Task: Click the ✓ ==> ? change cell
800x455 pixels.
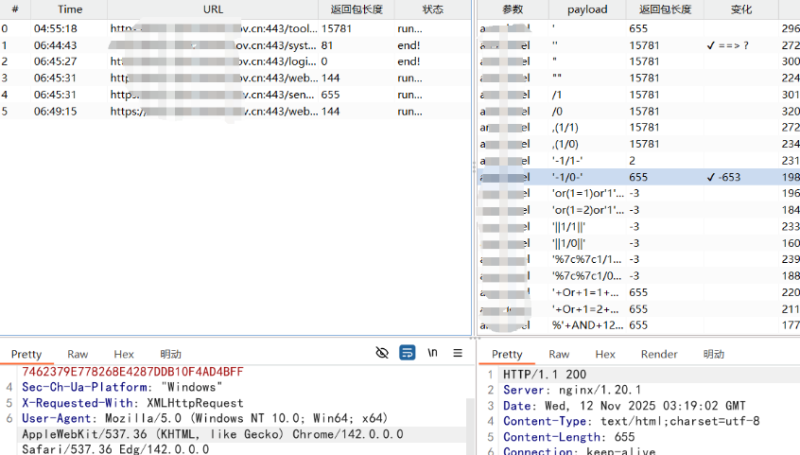Action: coord(741,45)
